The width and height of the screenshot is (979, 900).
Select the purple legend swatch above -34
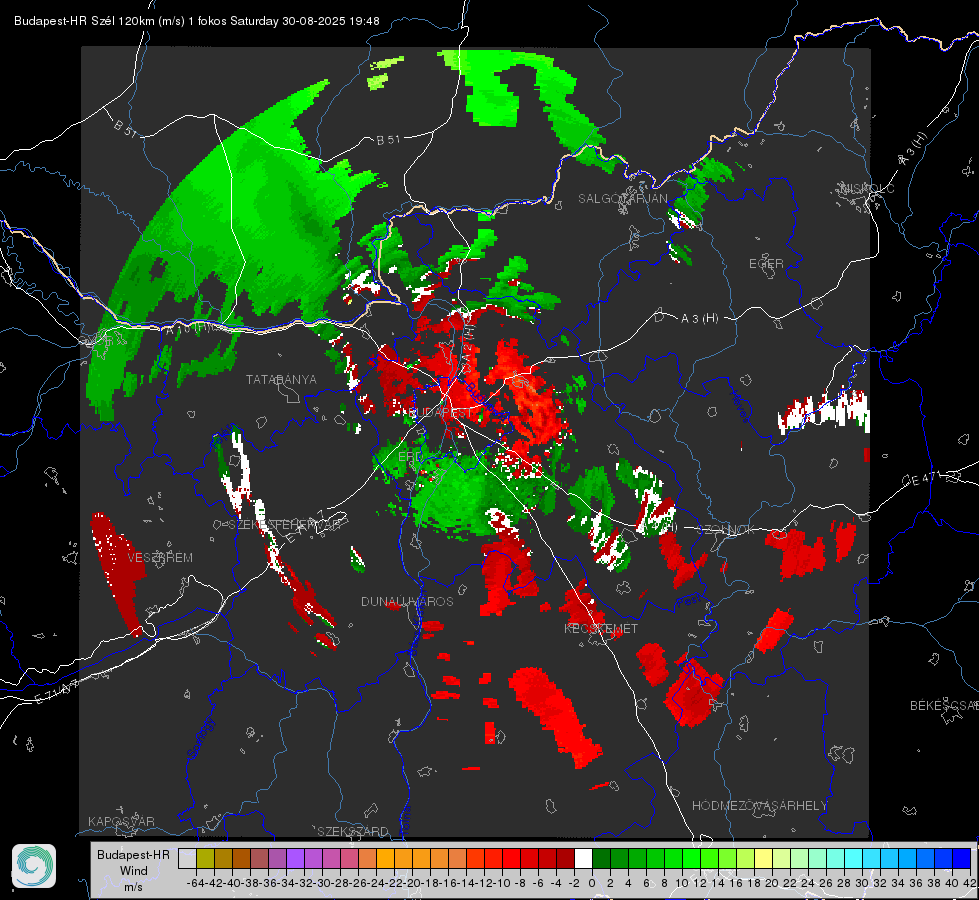point(295,858)
